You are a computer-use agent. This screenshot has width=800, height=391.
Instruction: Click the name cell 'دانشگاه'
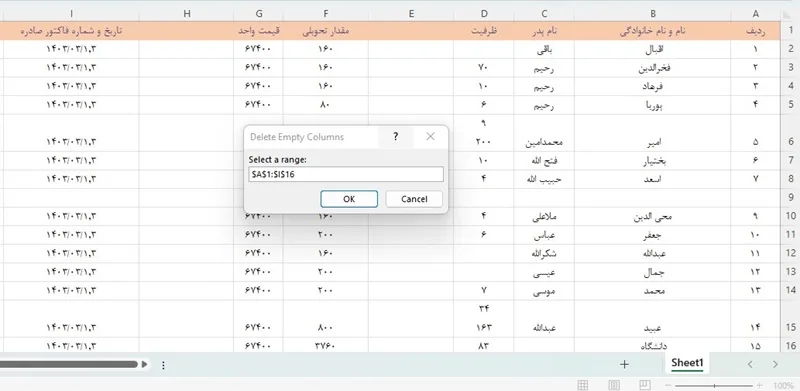tap(653, 346)
